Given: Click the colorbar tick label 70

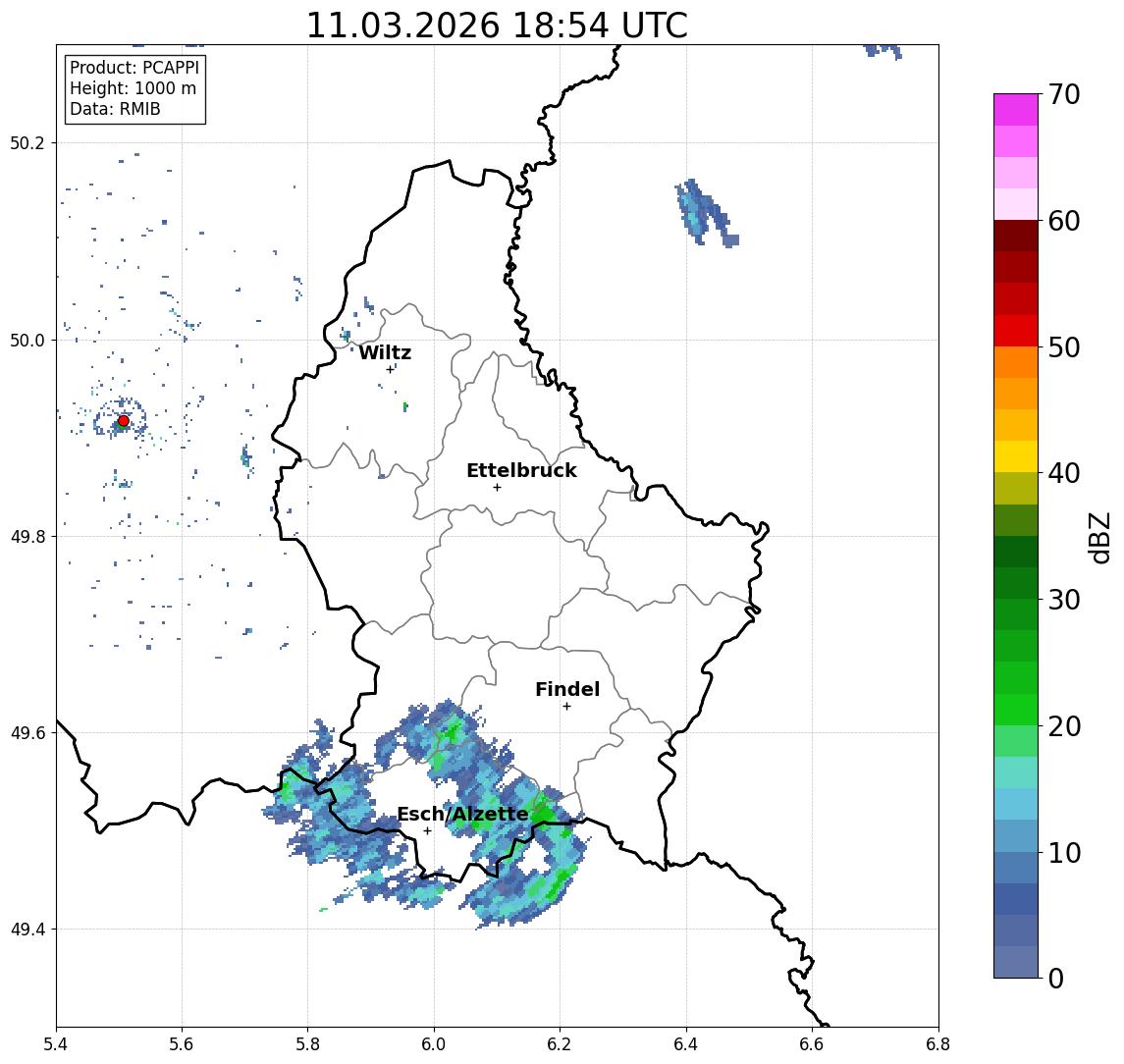Looking at the screenshot, I should [x=1063, y=94].
